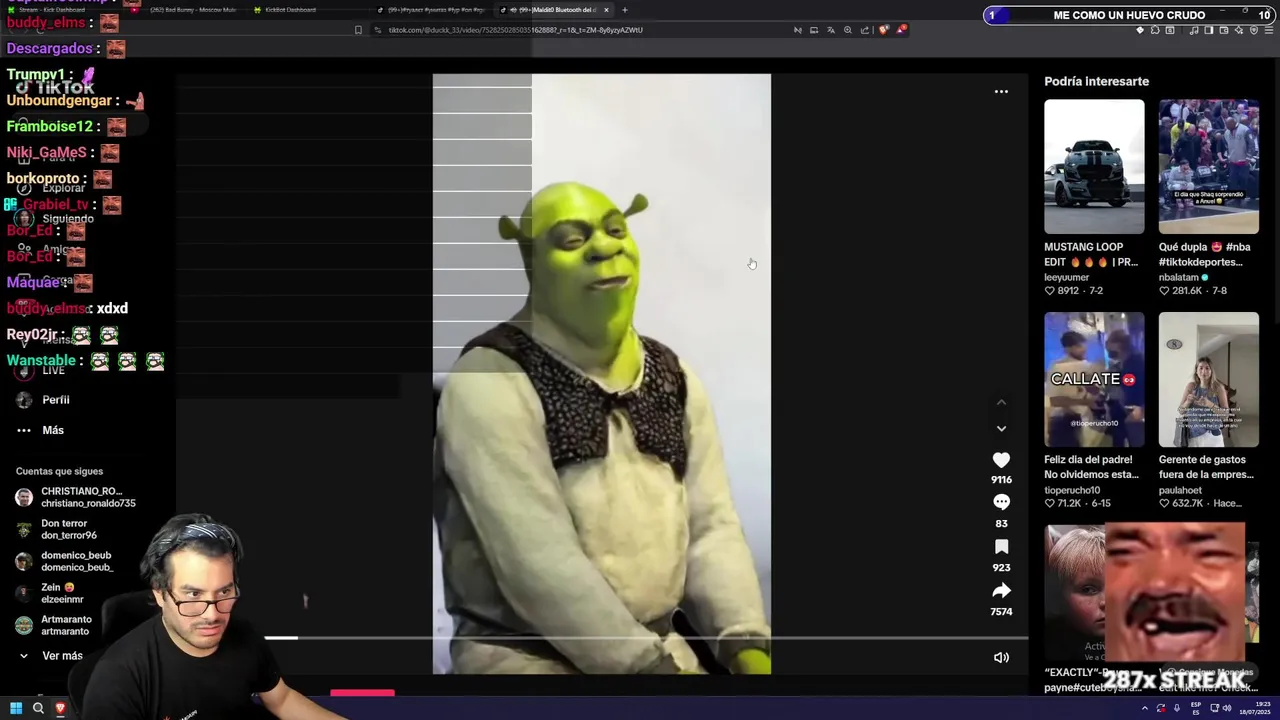Switch to the Bad Bunny - Moscow Mule tab
The width and height of the screenshot is (1280, 720).
192,10
